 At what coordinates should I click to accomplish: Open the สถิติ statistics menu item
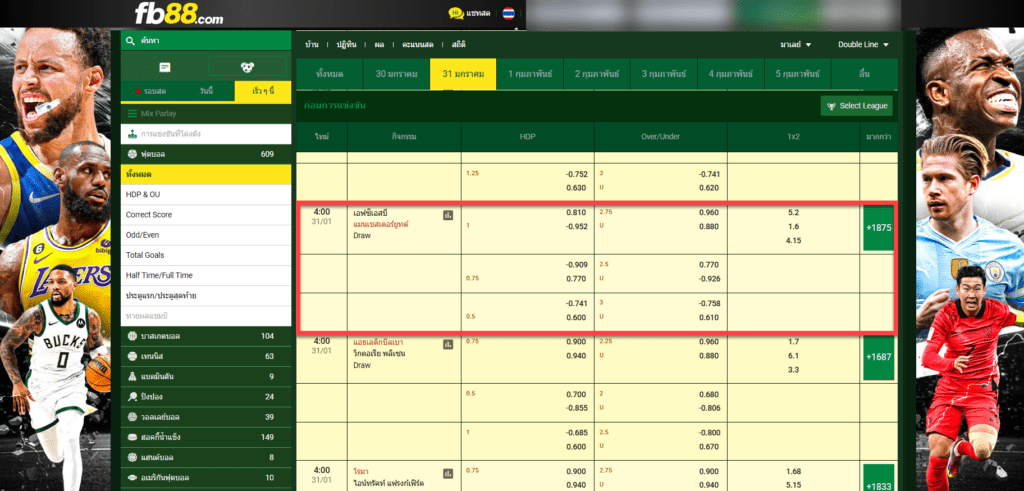tap(458, 45)
